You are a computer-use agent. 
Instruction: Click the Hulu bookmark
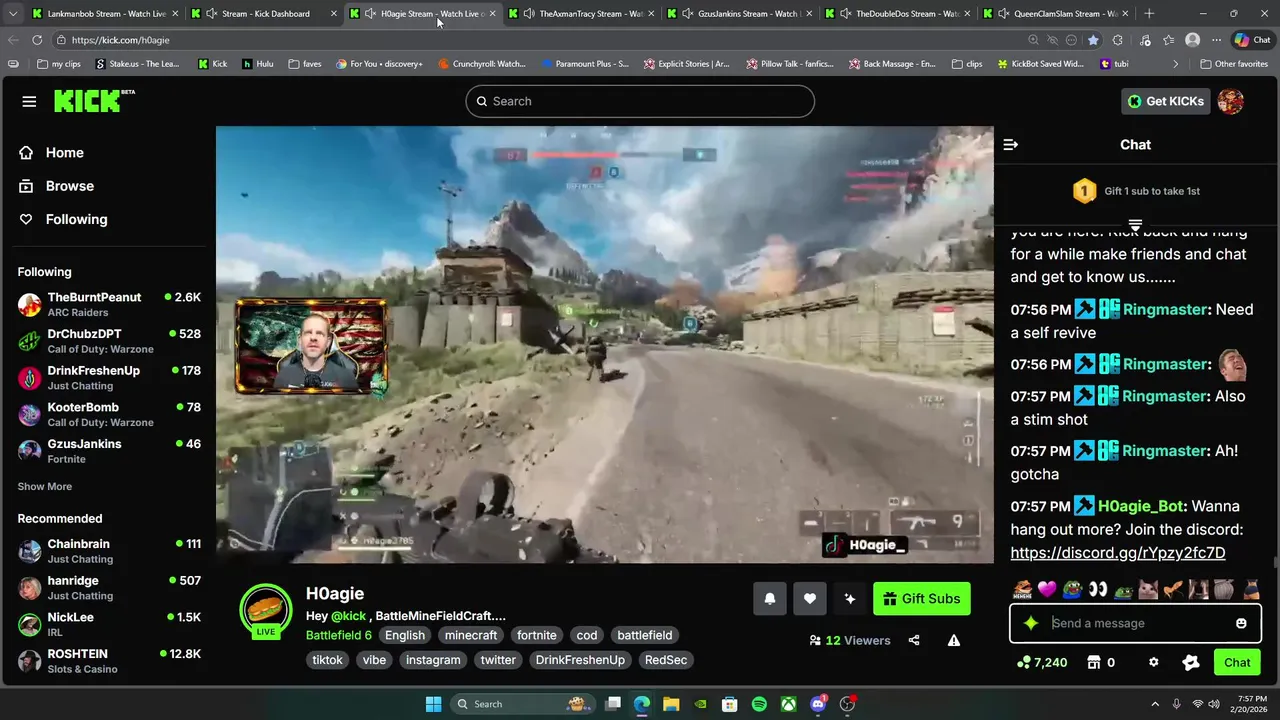(x=257, y=64)
